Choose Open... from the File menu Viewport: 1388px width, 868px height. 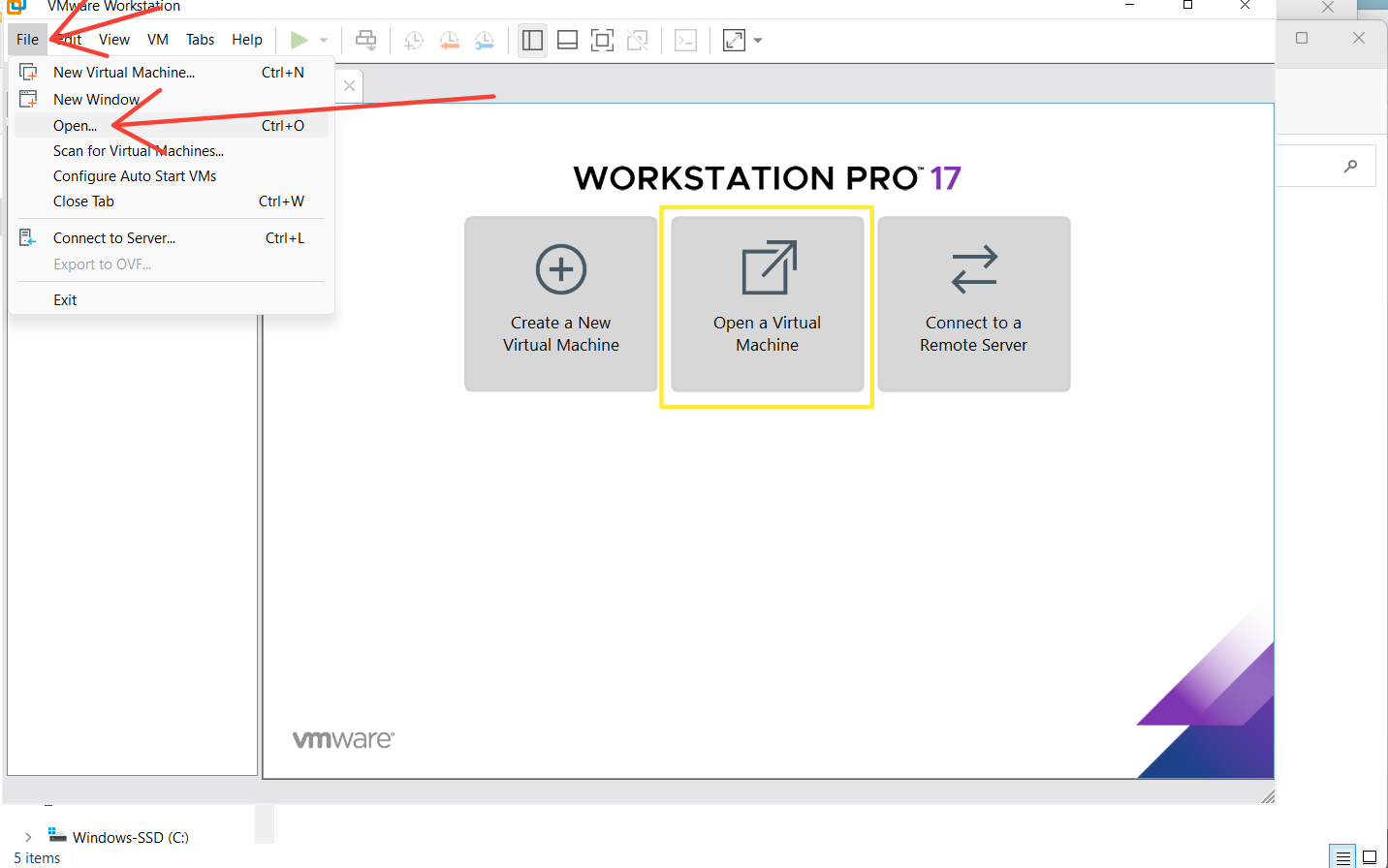click(171, 126)
